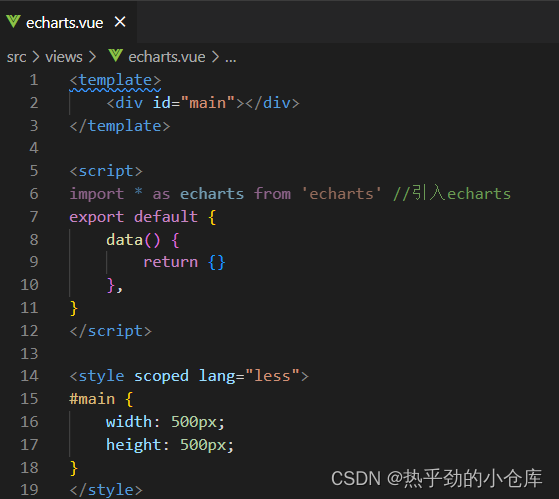Open the src breadcrumb folder

coord(16,57)
